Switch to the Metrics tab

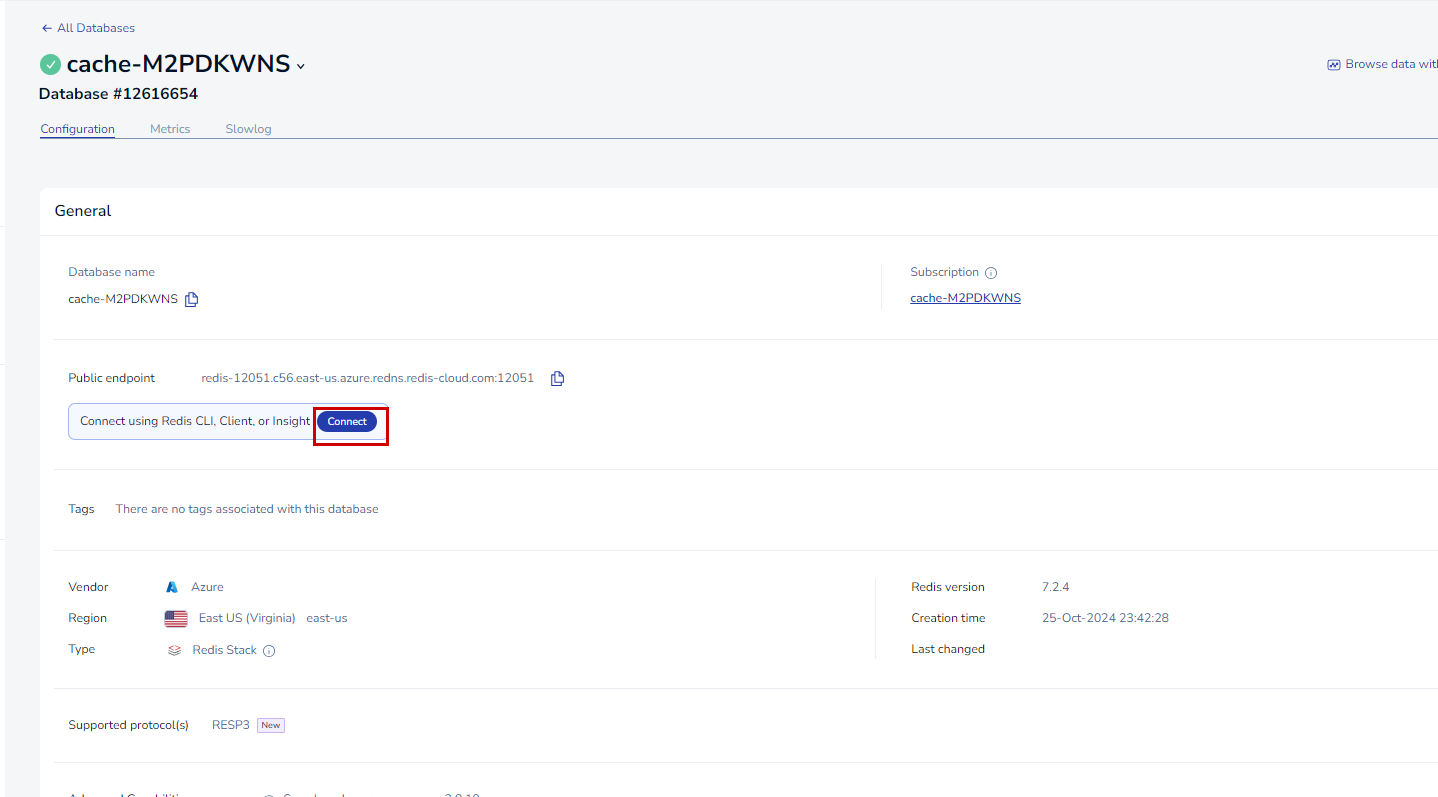point(170,129)
